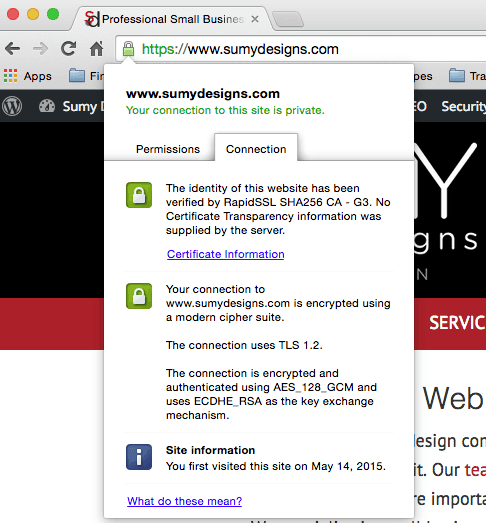Viewport: 486px width, 523px height.
Task: Click 'You first visited this site' line
Action: [276, 466]
